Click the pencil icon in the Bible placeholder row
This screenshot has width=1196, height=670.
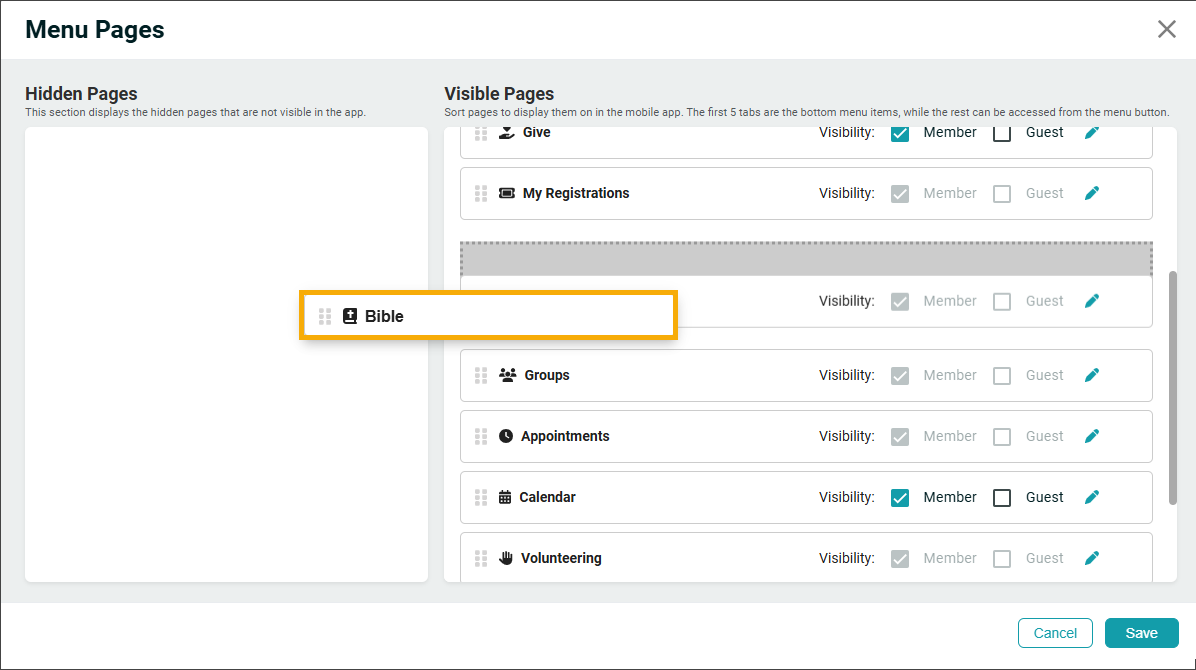[x=1092, y=301]
